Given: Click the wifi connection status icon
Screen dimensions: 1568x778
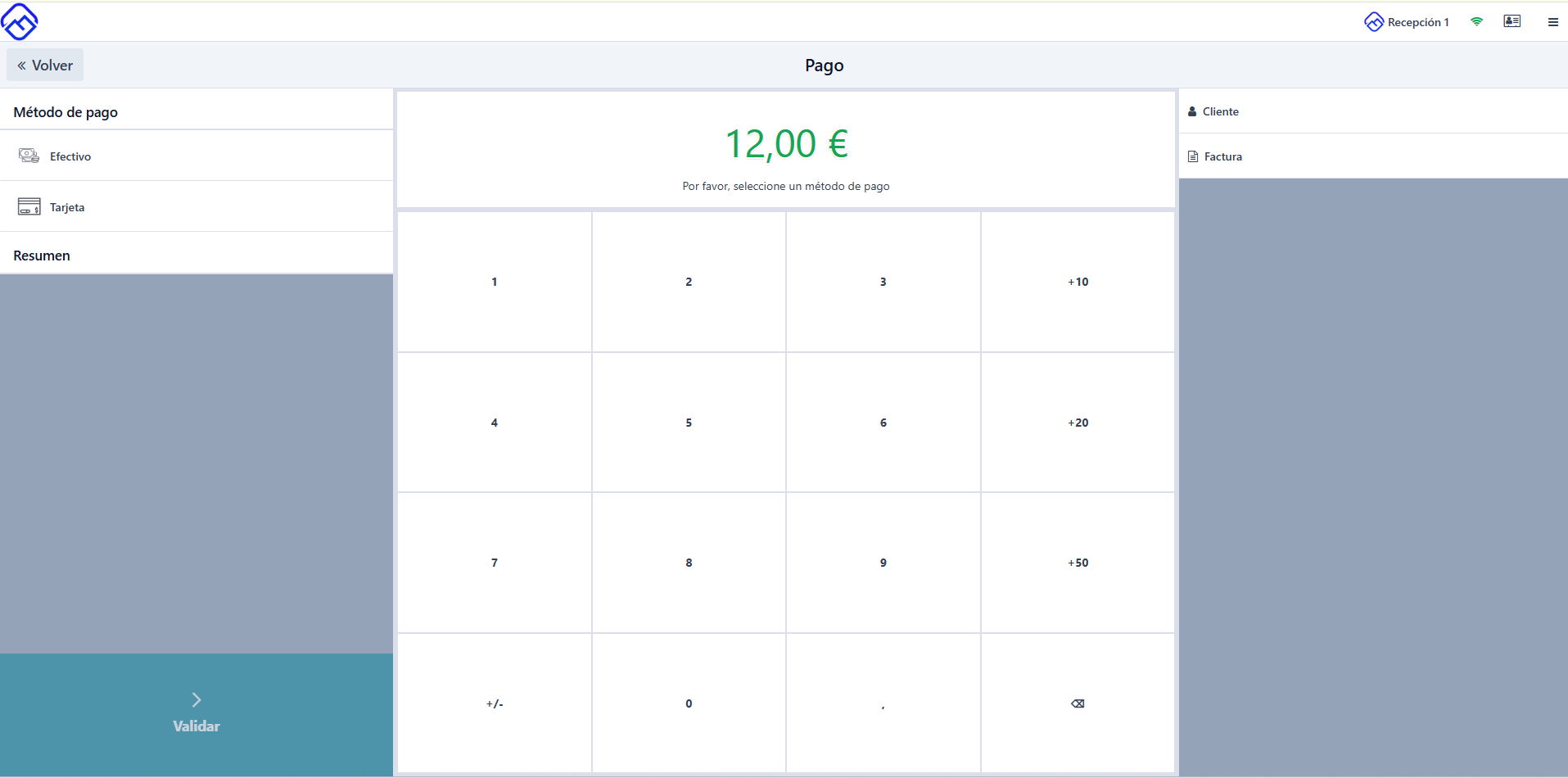Looking at the screenshot, I should 1476,22.
